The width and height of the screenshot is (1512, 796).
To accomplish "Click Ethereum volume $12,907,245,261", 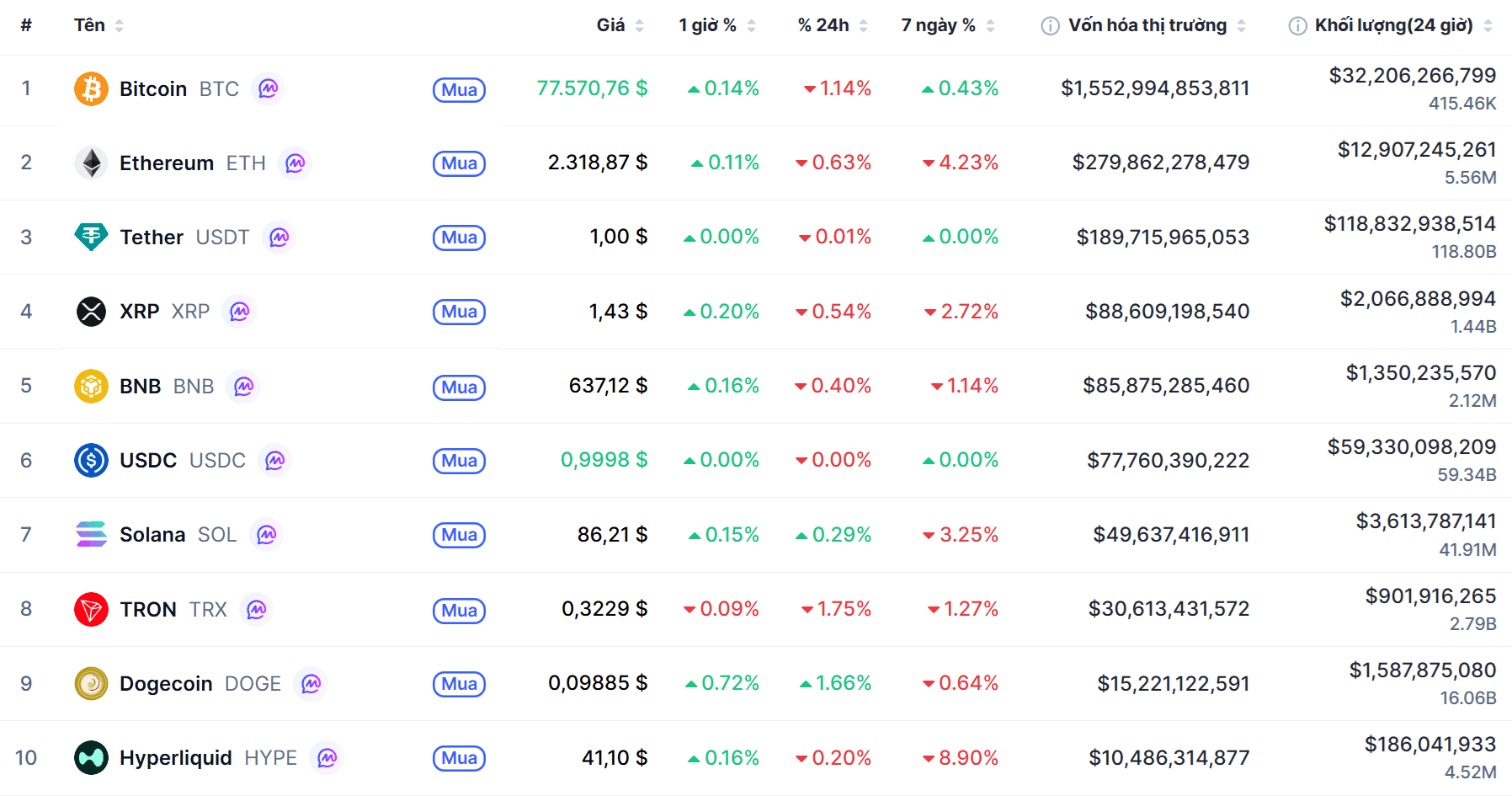I will pos(1417,149).
